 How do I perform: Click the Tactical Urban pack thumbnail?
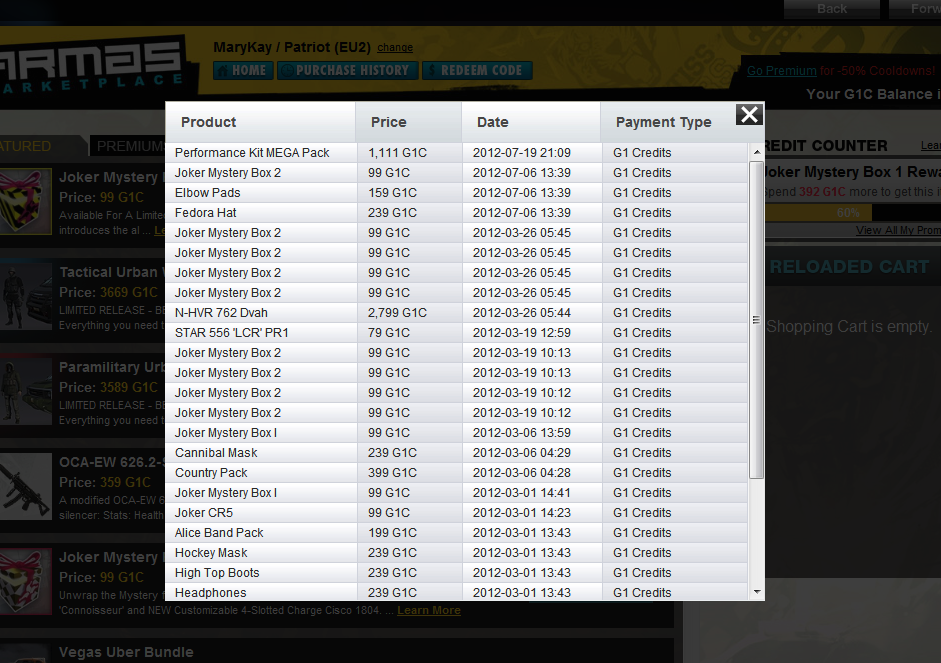point(26,296)
